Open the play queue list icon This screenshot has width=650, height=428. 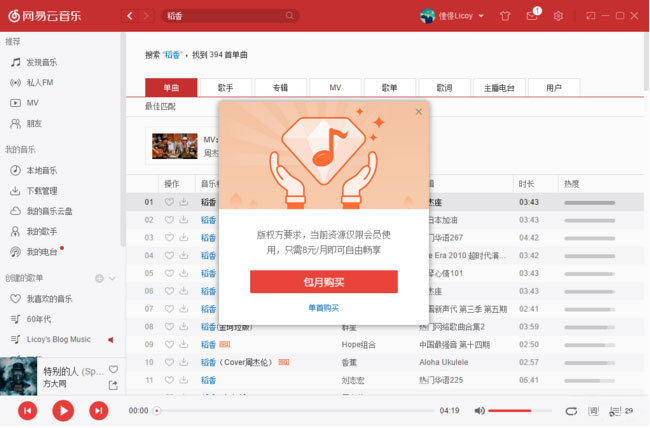tap(615, 411)
